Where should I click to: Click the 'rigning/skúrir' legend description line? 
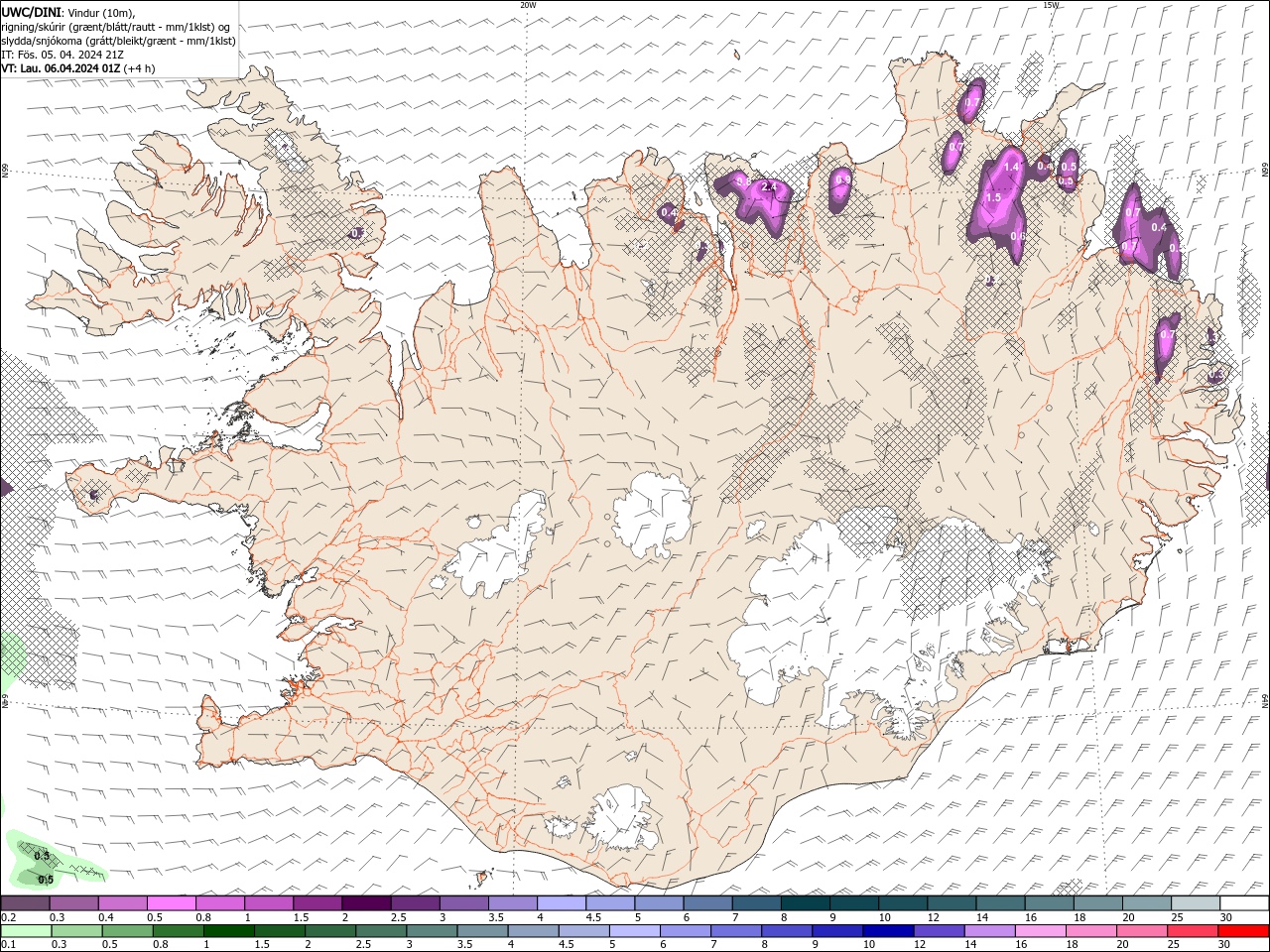(x=115, y=27)
